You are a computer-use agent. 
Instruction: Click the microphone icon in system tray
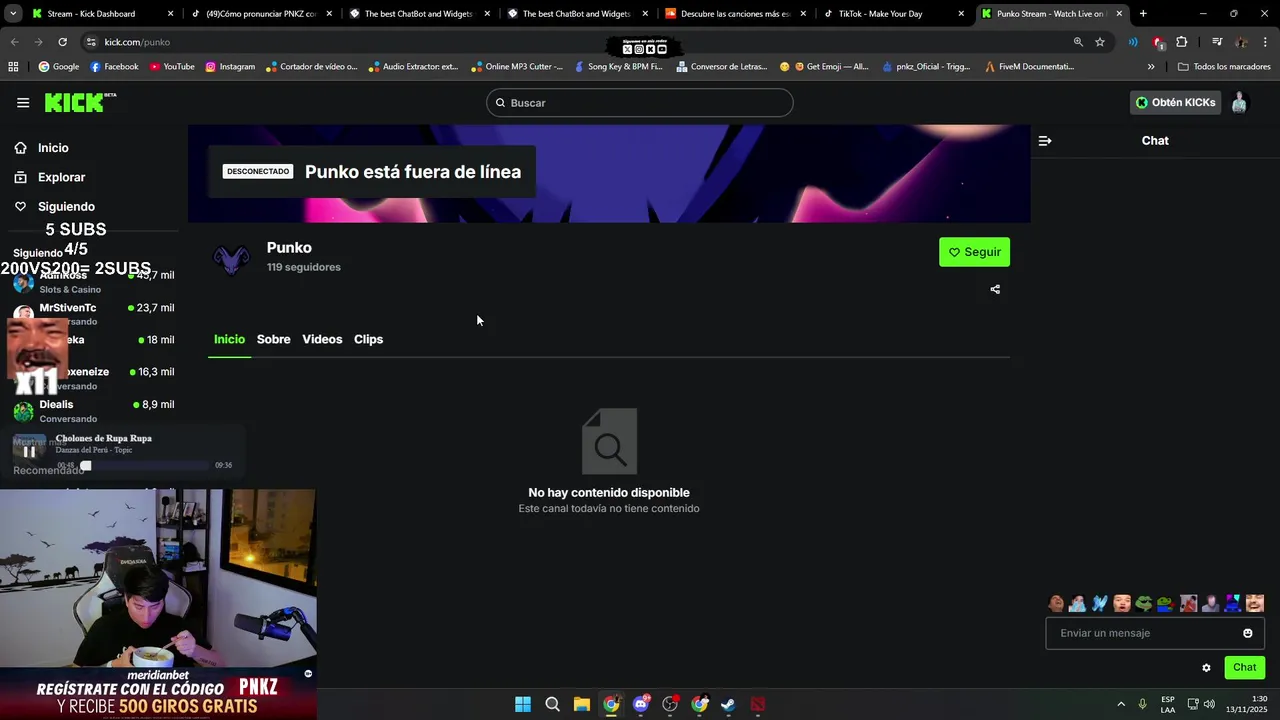click(x=1142, y=704)
